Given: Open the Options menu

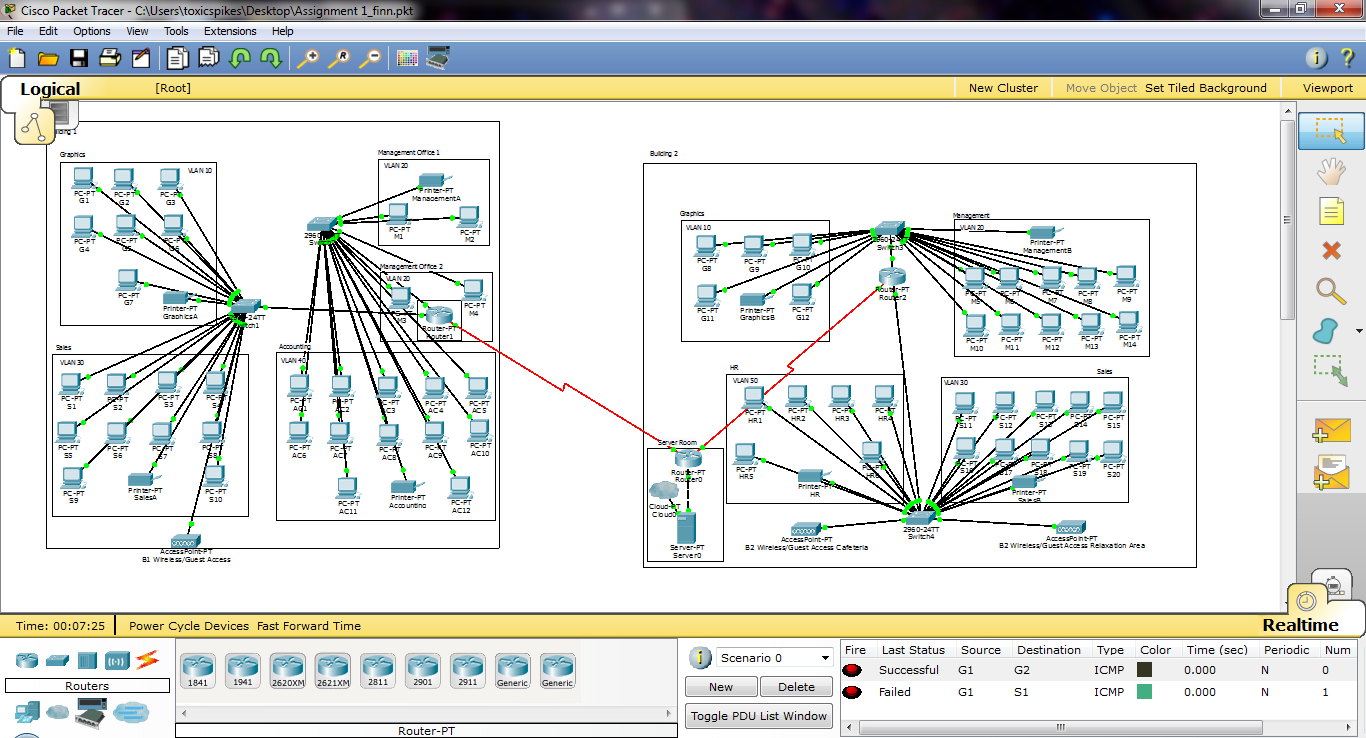Looking at the screenshot, I should click(92, 31).
